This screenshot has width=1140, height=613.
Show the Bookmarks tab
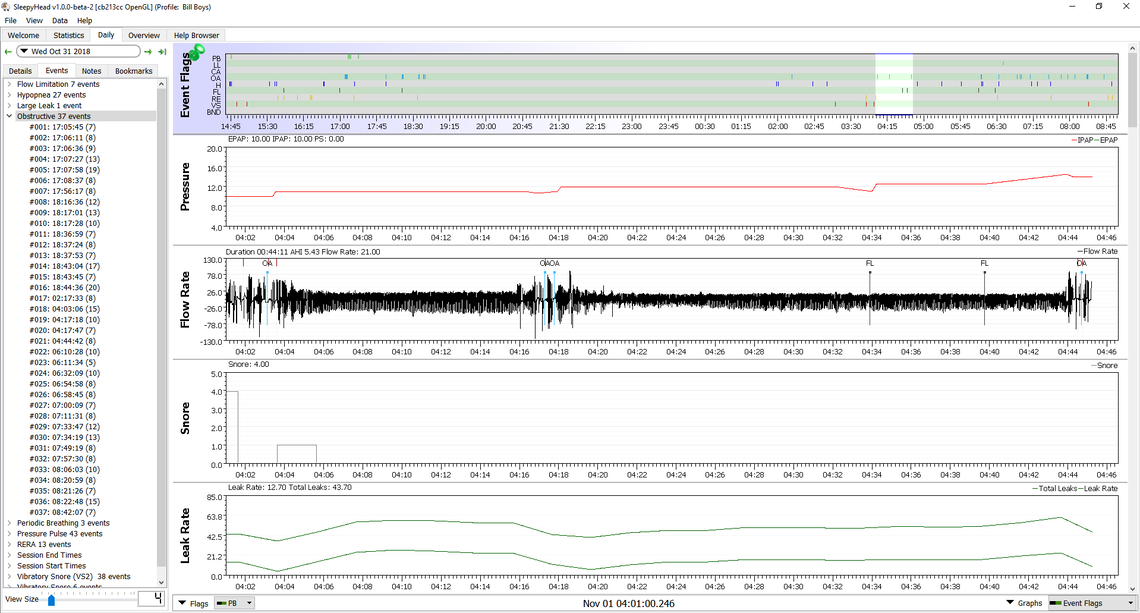click(134, 71)
